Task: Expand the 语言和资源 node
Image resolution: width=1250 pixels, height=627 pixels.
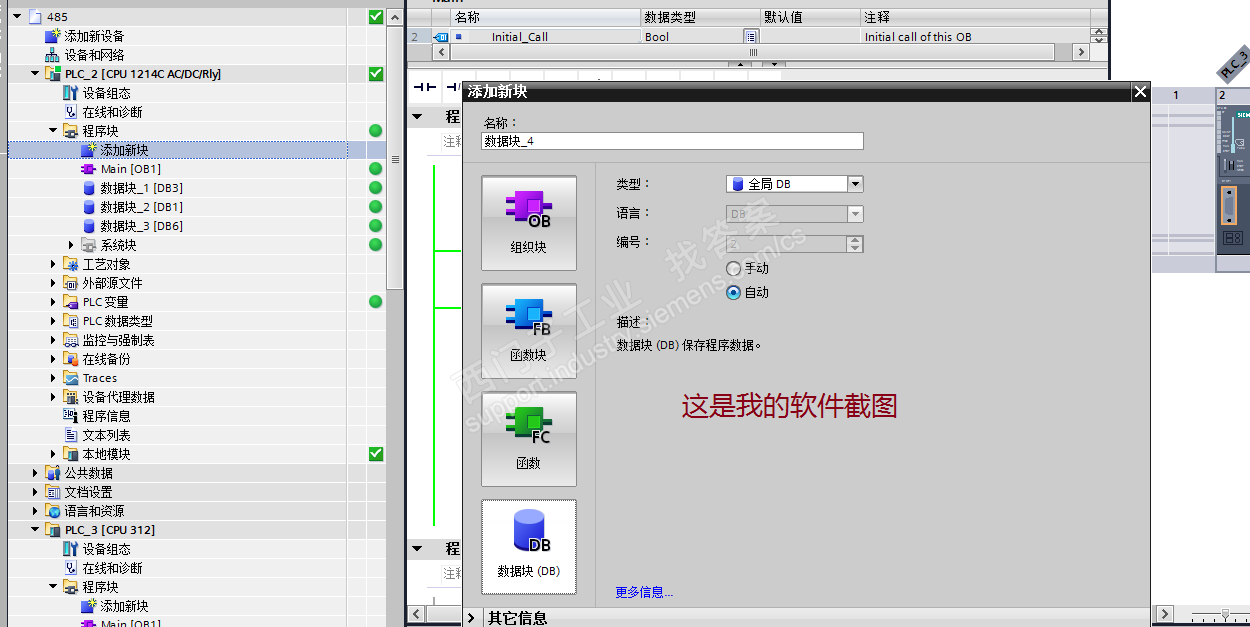Action: coord(36,511)
